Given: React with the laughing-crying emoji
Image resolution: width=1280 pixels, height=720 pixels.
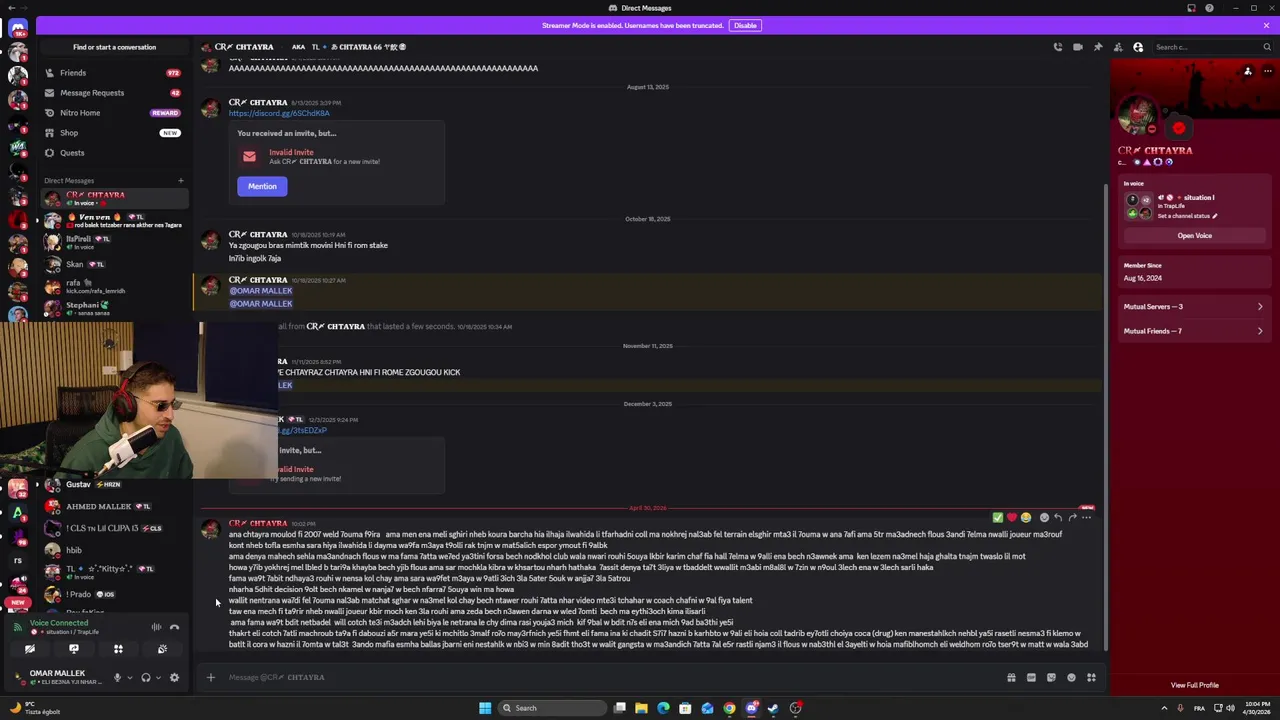Looking at the screenshot, I should pyautogui.click(x=1025, y=518).
